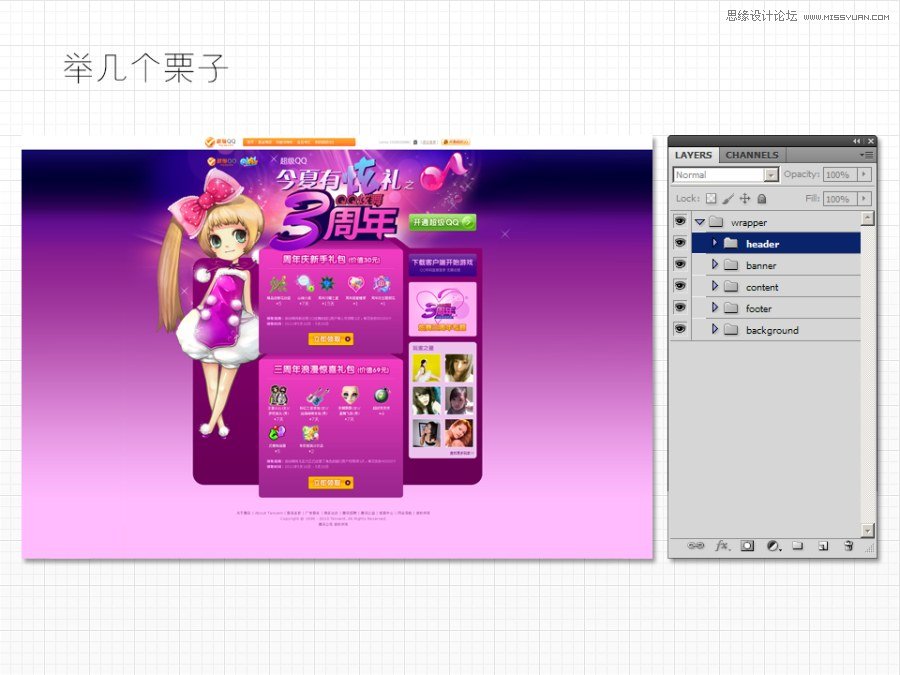Open the 3周年 heart promo tile
This screenshot has width=900, height=675.
coord(443,309)
